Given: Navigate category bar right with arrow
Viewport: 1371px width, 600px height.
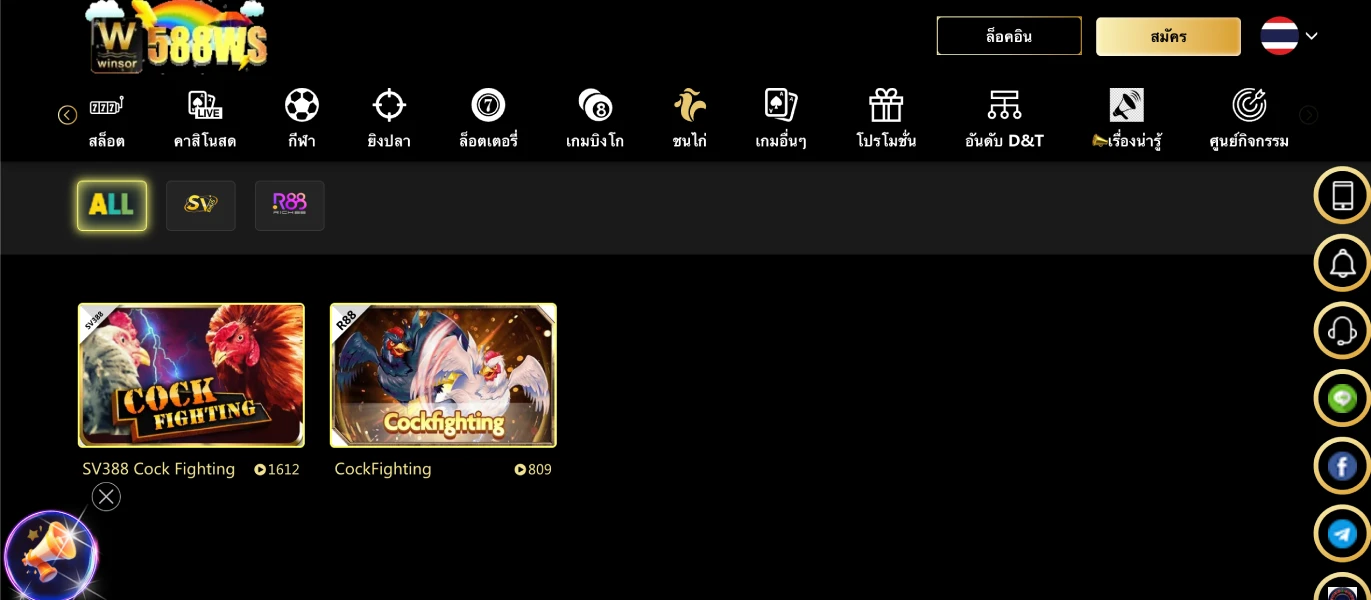Looking at the screenshot, I should point(1308,115).
